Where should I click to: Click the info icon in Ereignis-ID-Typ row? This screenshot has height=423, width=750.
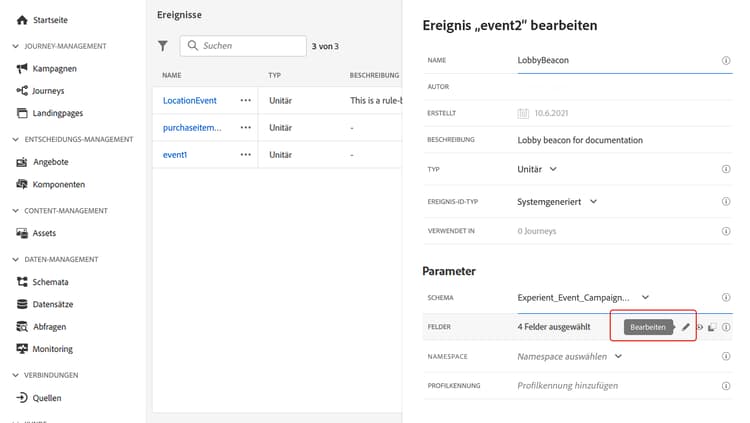(726, 201)
